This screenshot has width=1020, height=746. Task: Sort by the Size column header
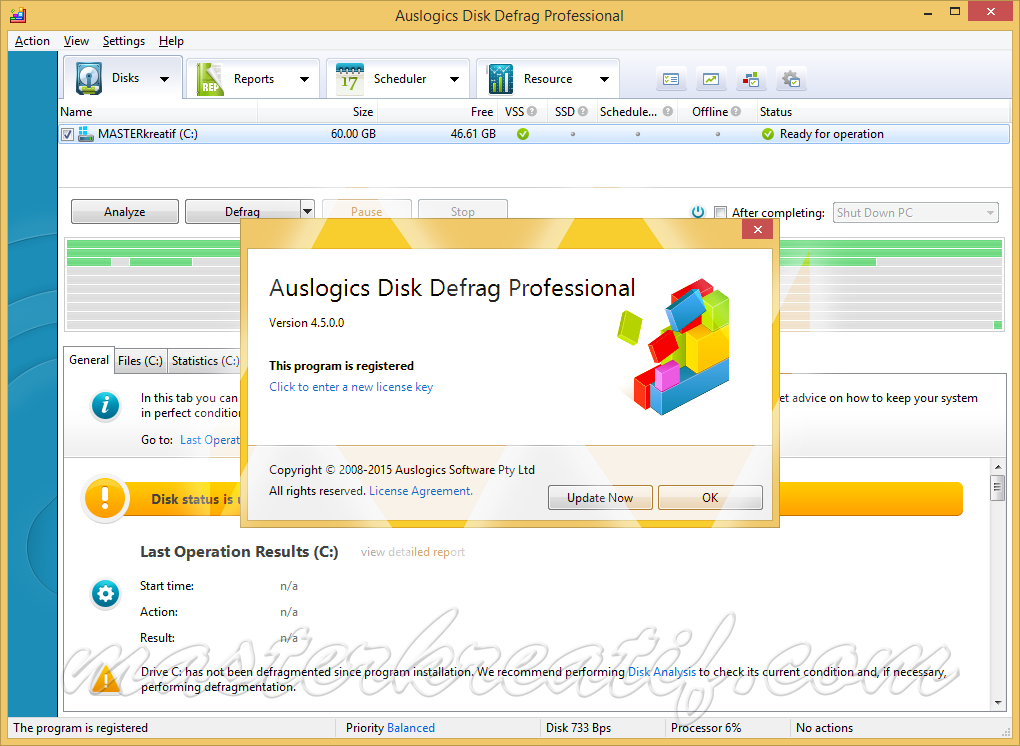pyautogui.click(x=317, y=111)
